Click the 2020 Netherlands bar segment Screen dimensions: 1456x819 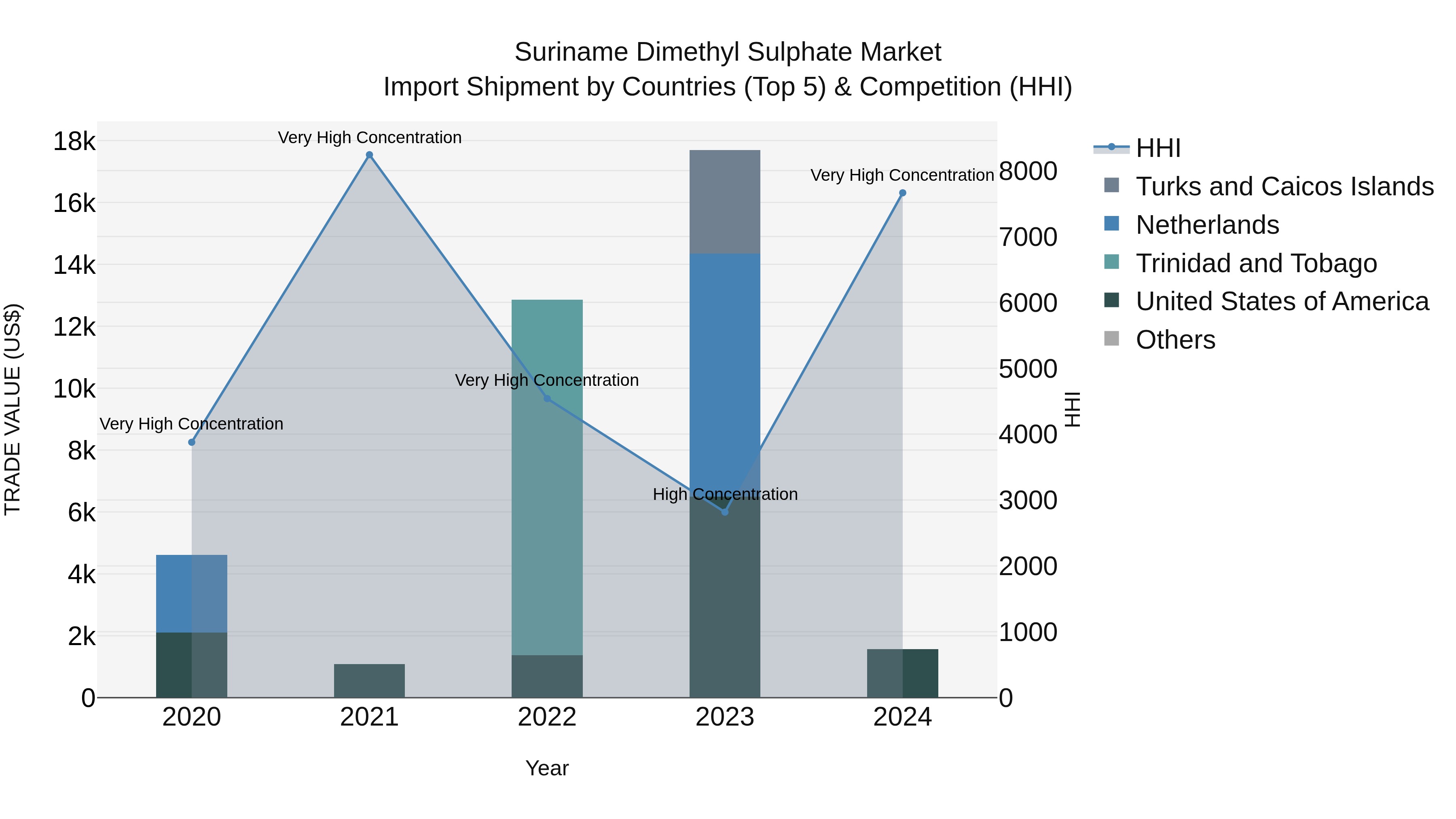tap(192, 593)
